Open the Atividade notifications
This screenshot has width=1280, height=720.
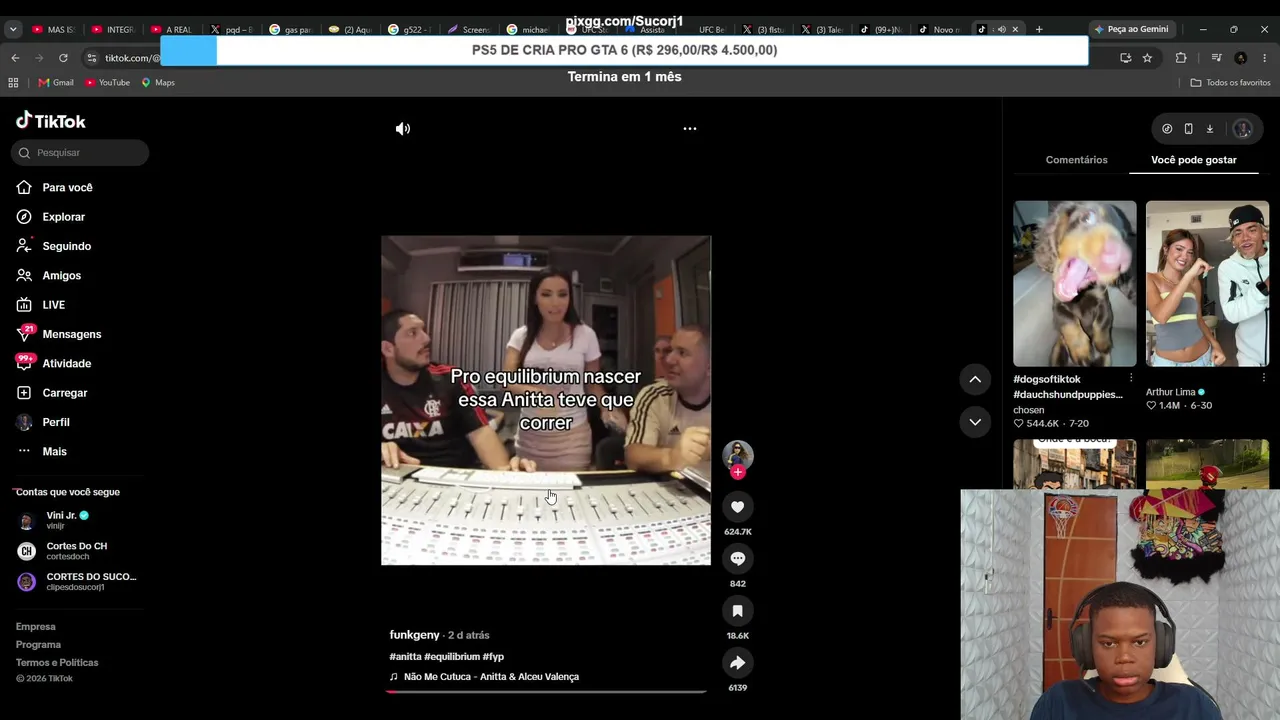pos(54,363)
